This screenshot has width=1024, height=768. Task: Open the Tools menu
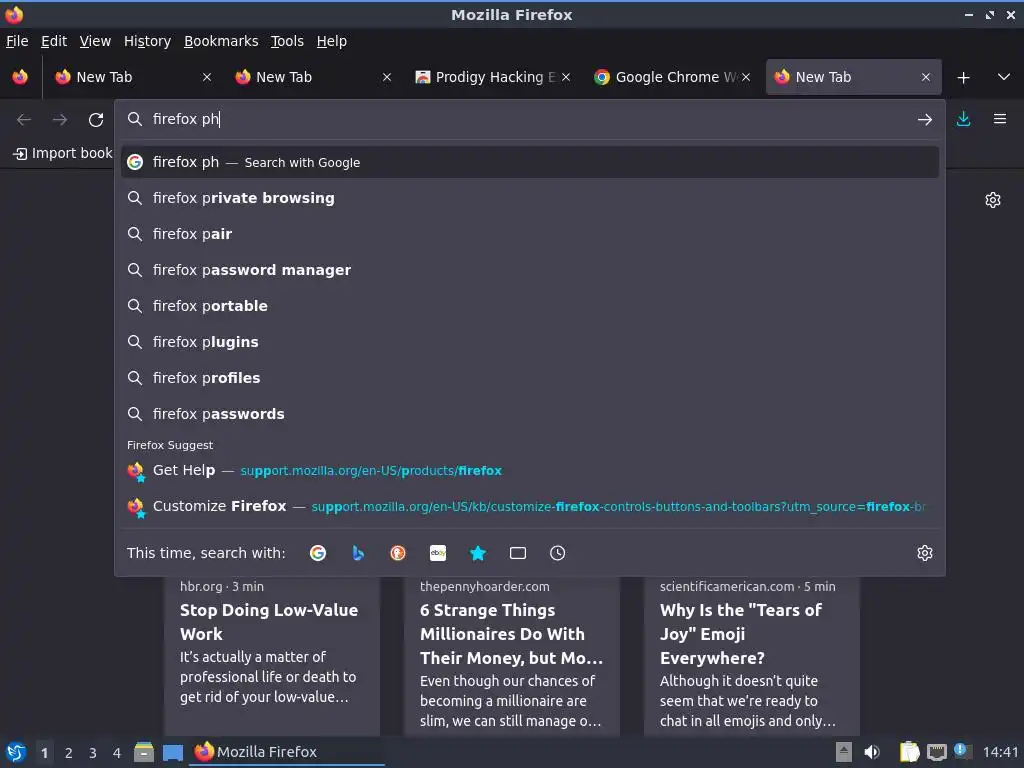point(287,41)
